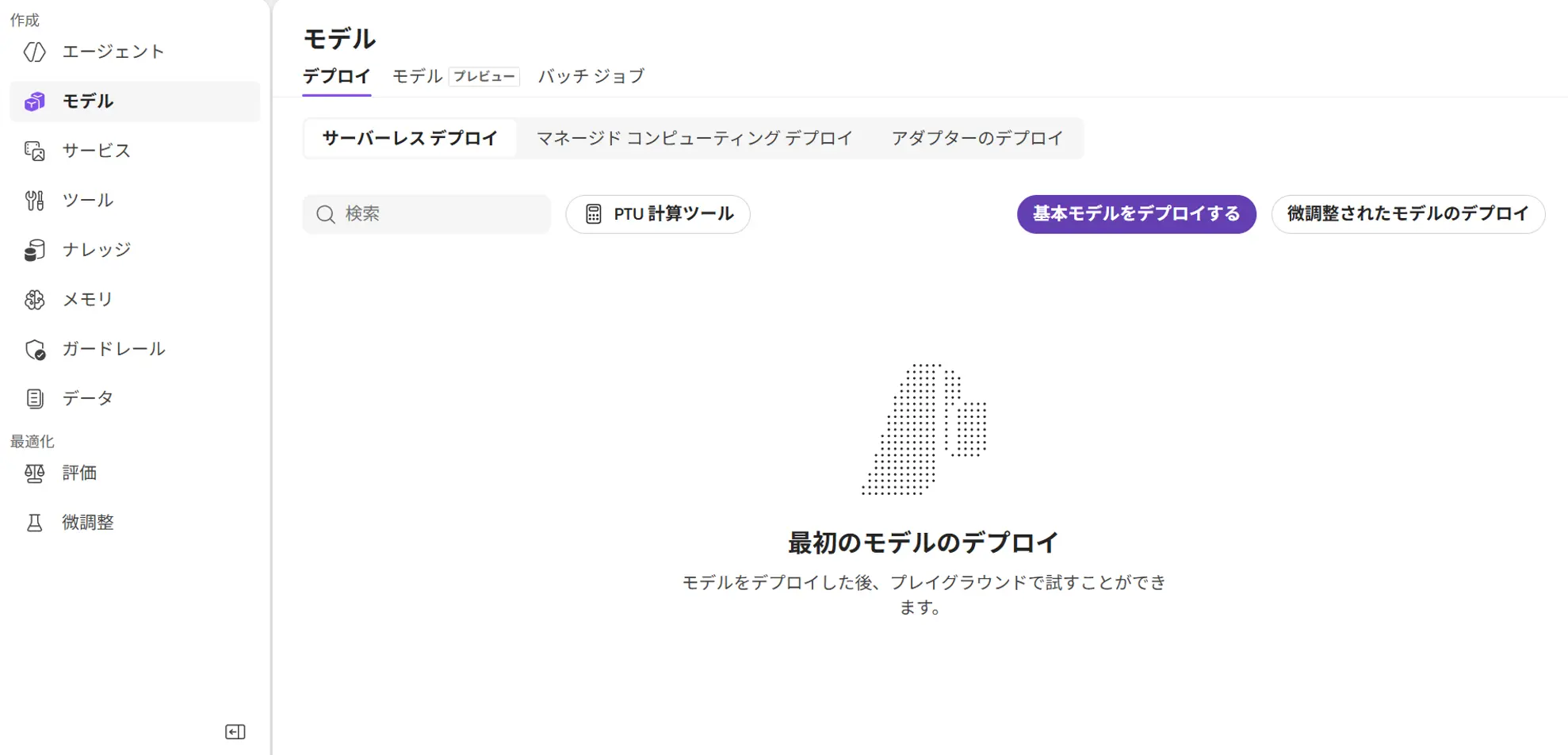Screen dimensions: 1568x755
Task: Click the 微調整 flask icon
Action: 35,523
